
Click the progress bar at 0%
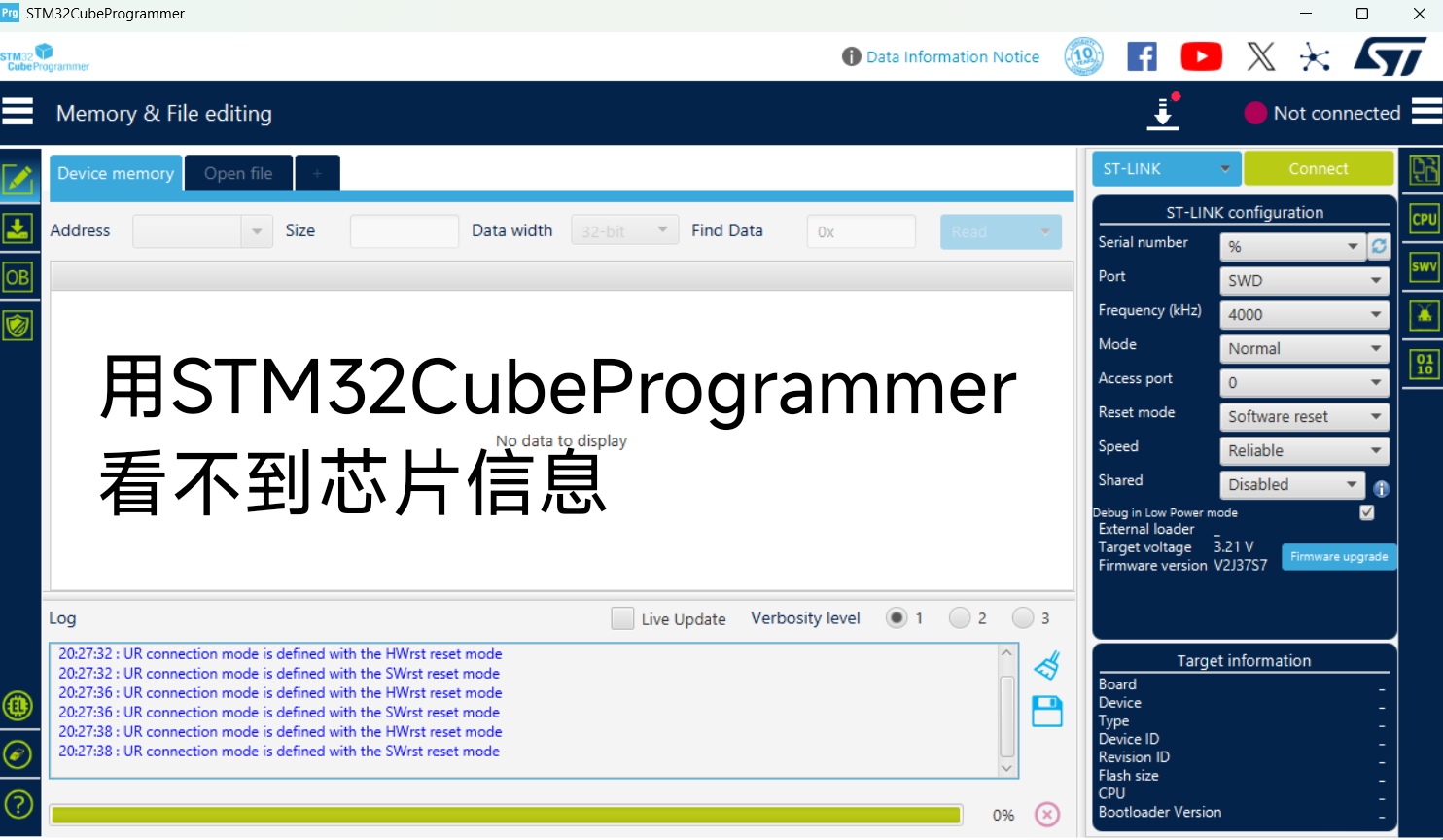pos(507,815)
